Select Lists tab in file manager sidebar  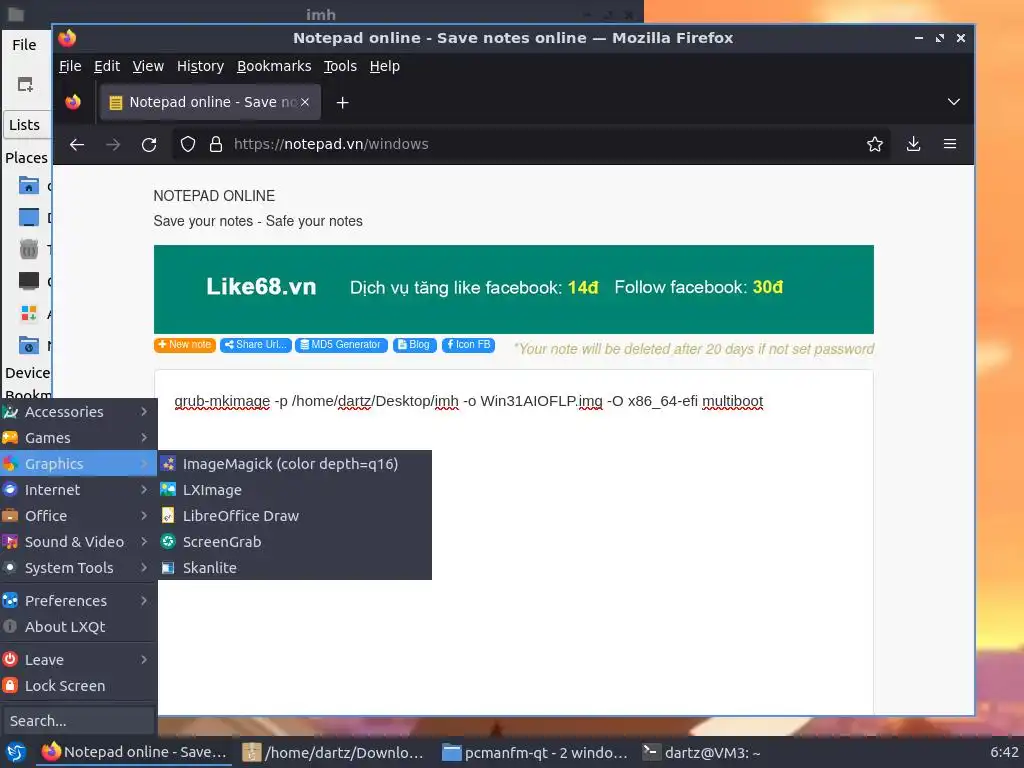26,125
